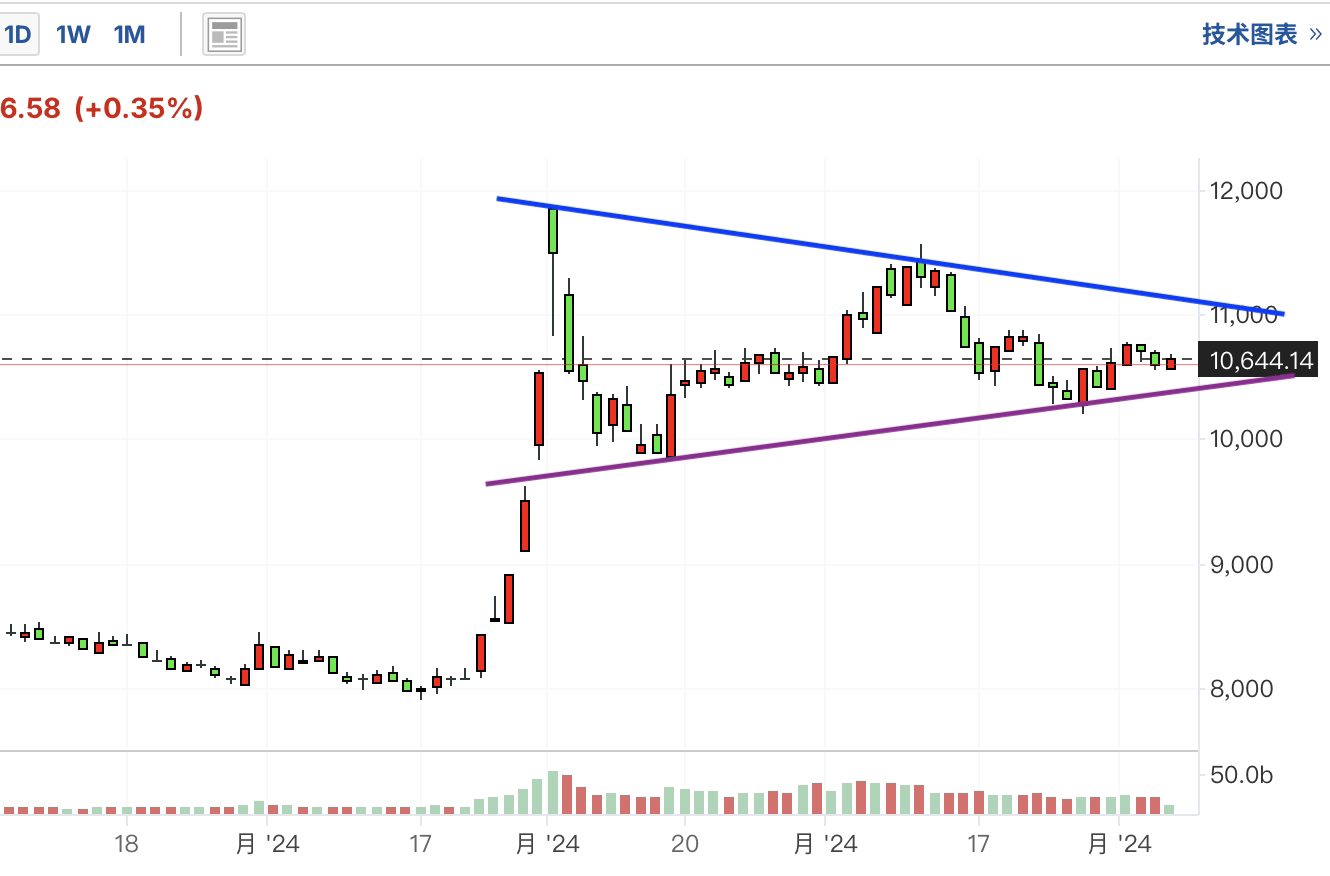1330x876 pixels.
Task: Open the chart layout icon
Action: [224, 36]
